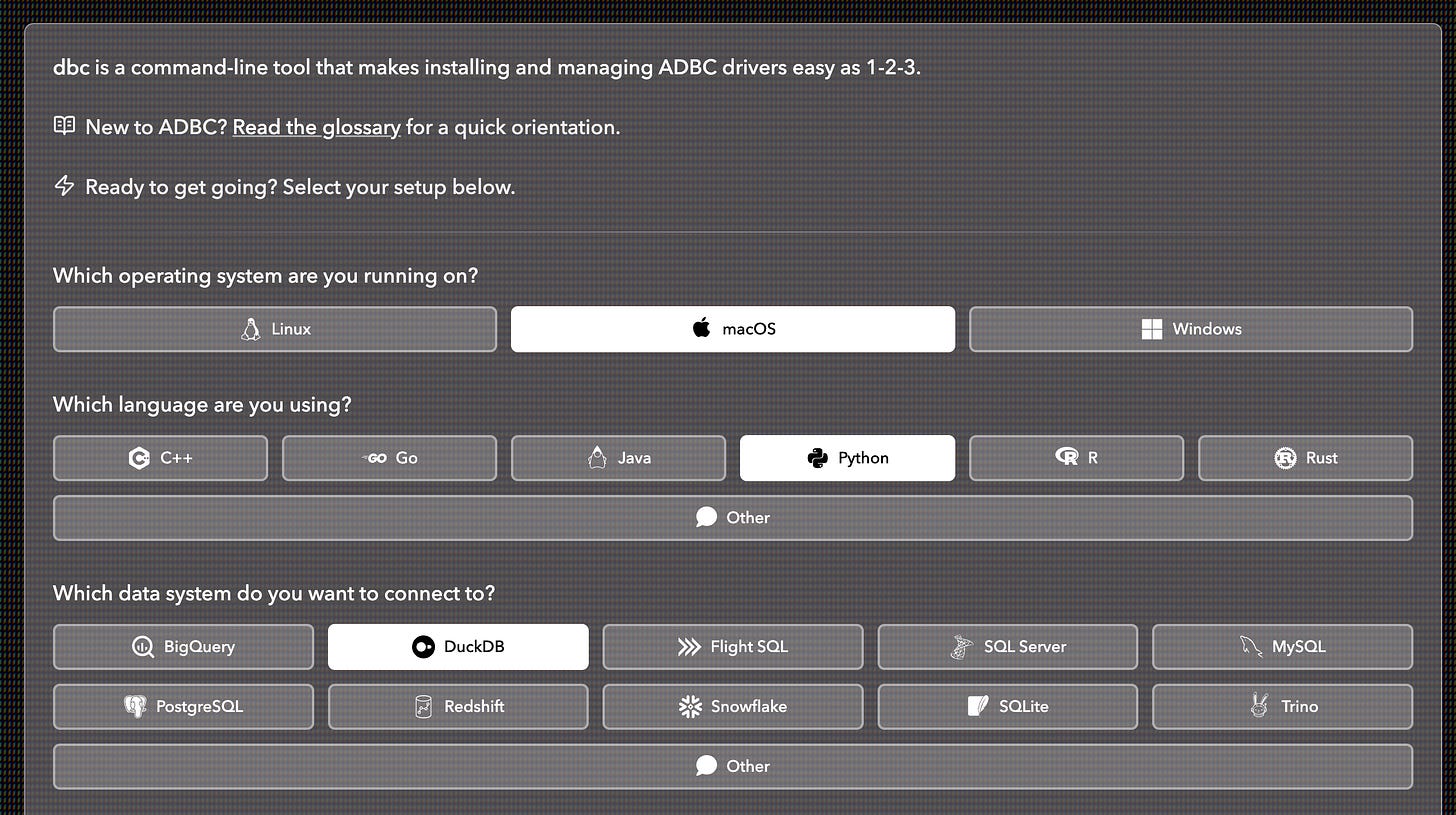Choose Trino as the data system

[x=1282, y=707]
